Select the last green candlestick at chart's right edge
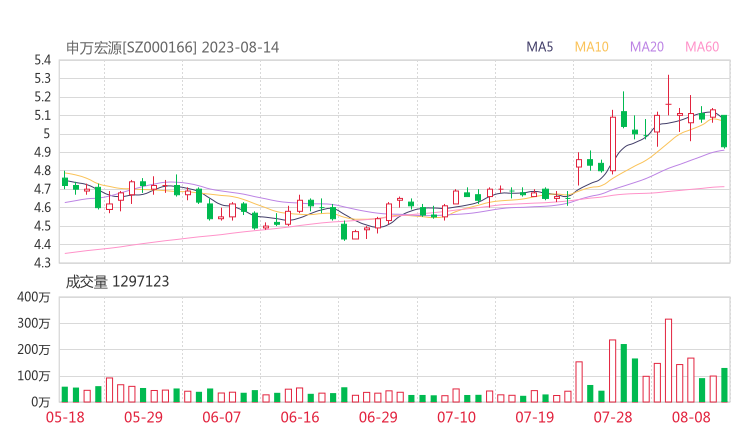 pyautogui.click(x=724, y=131)
